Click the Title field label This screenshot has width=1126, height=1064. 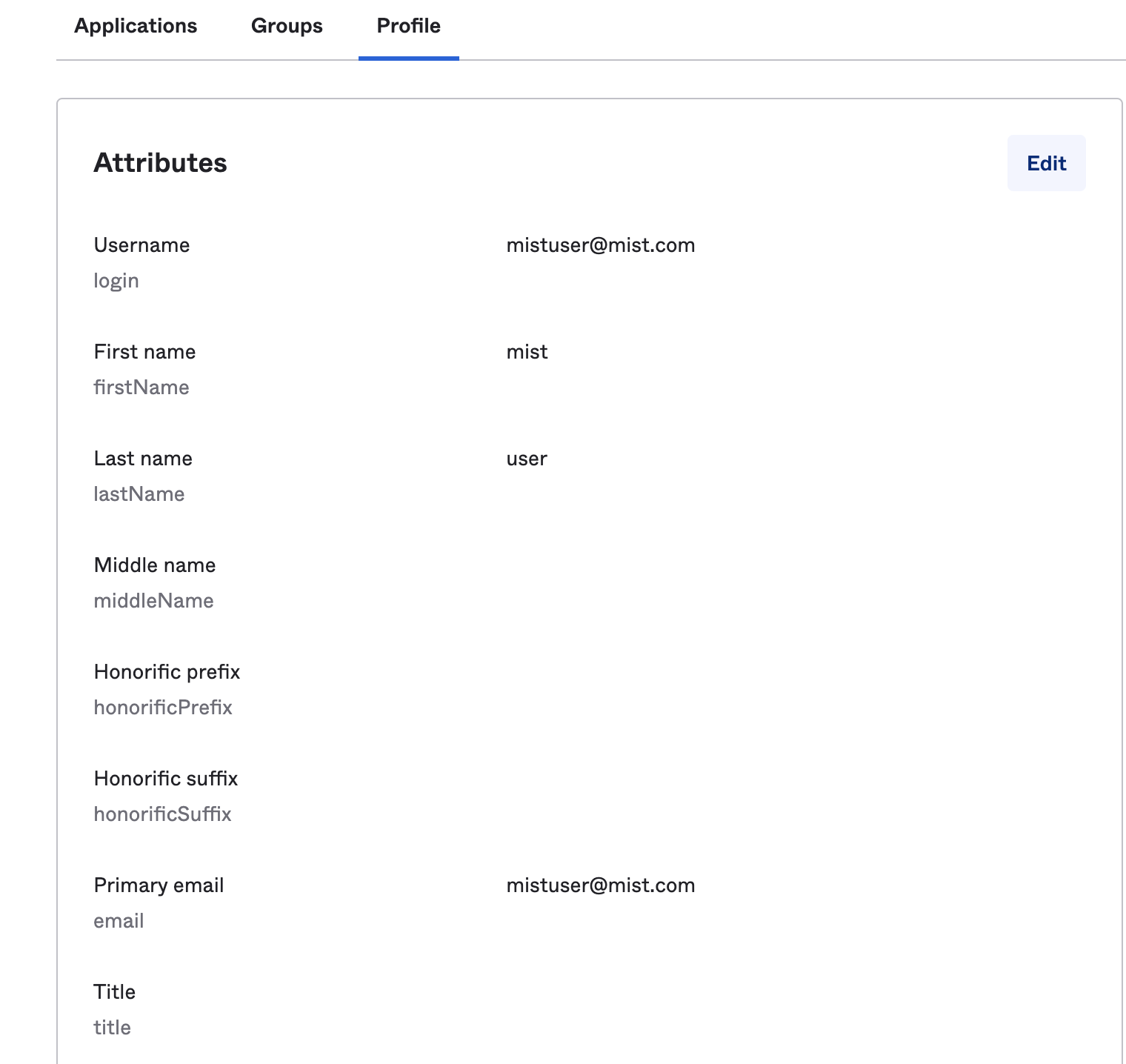[x=114, y=992]
